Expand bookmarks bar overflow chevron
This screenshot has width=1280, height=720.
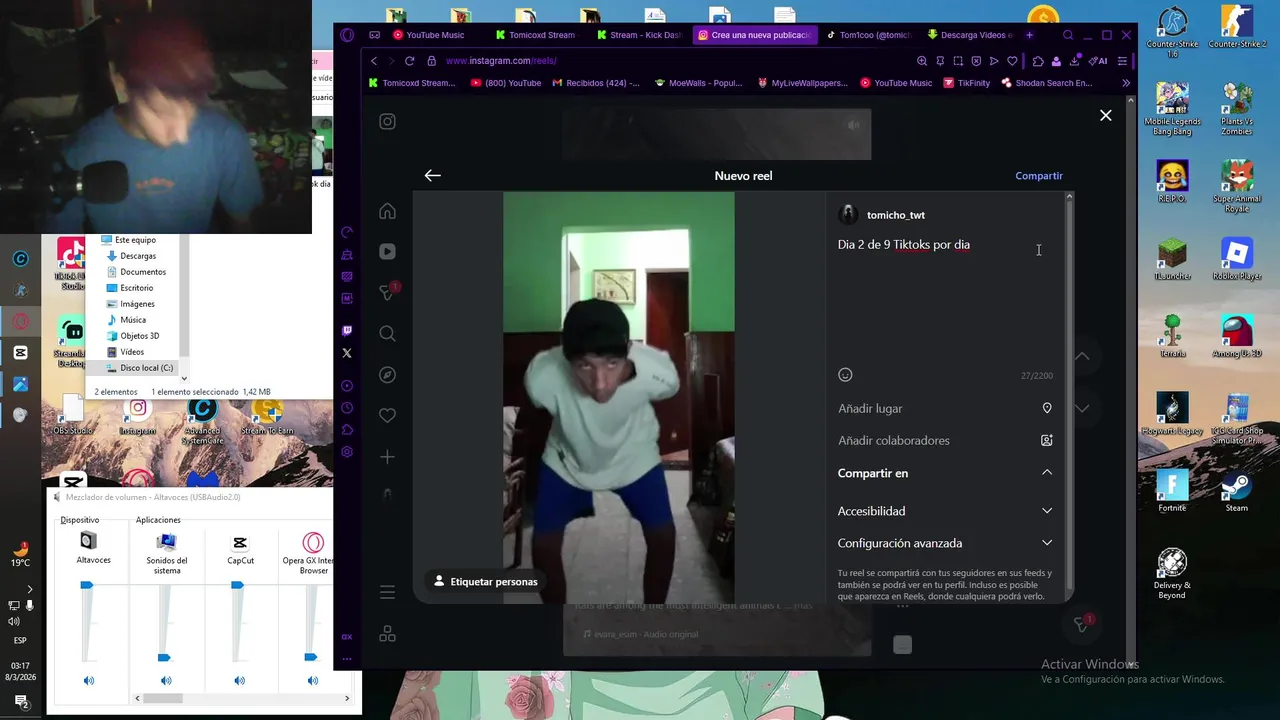(x=1126, y=83)
